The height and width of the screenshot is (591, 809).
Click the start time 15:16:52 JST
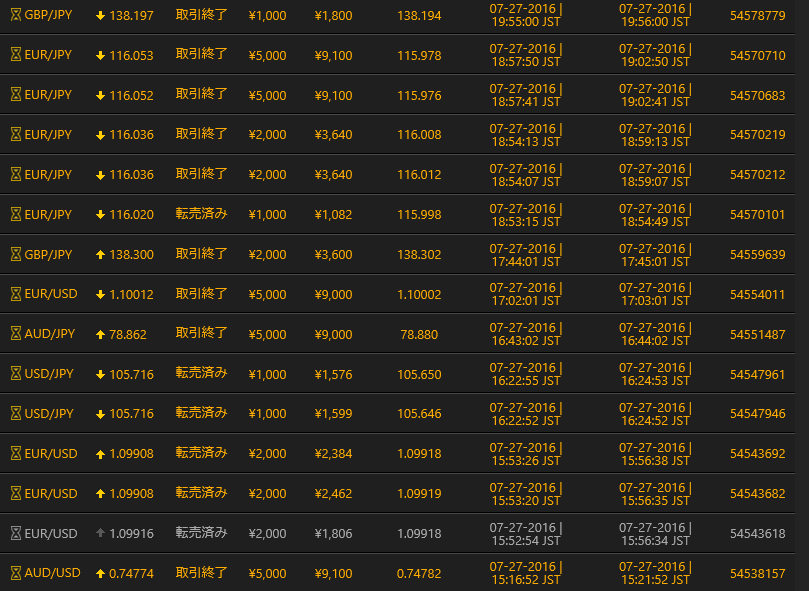tap(526, 580)
